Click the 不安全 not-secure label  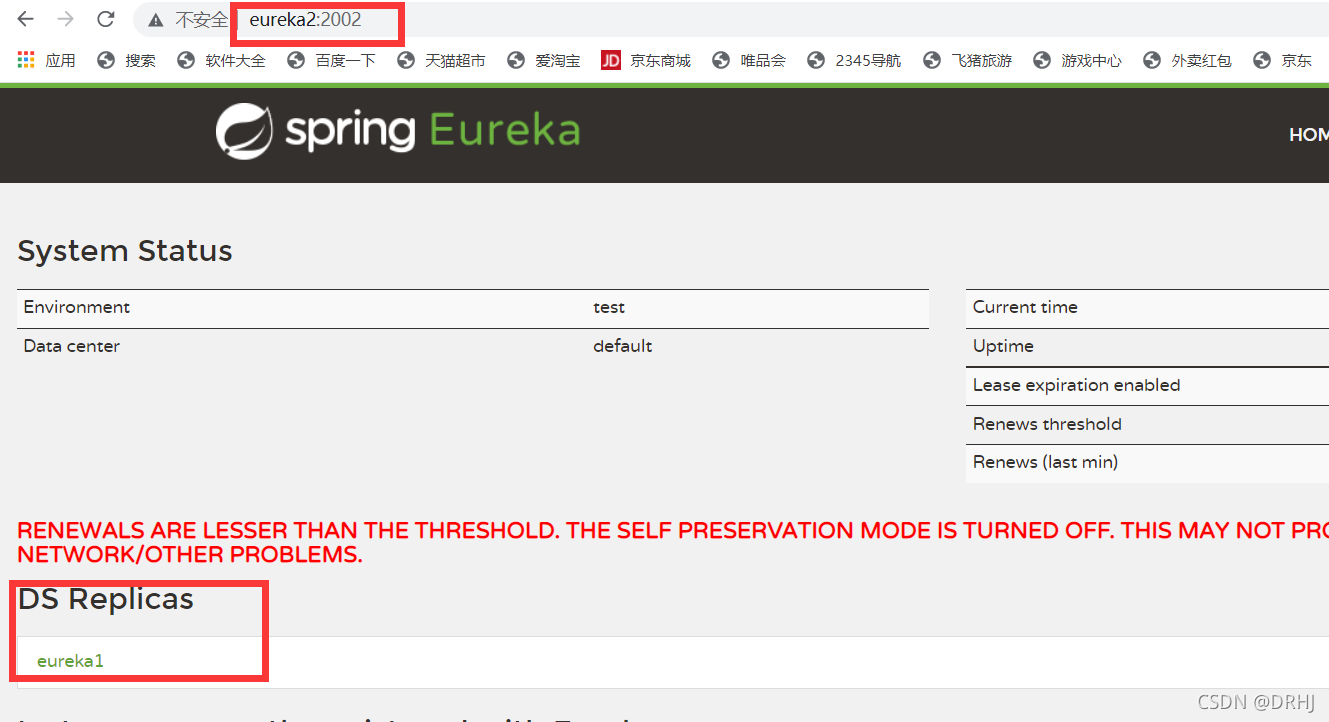201,20
